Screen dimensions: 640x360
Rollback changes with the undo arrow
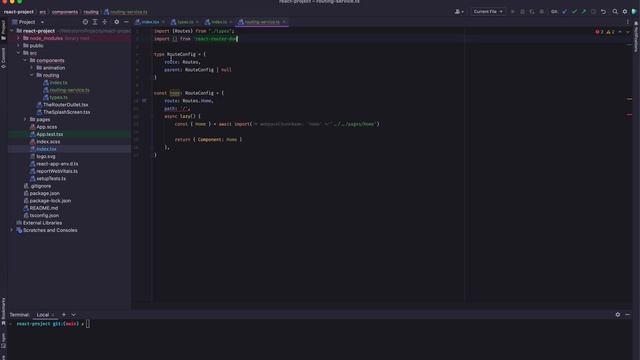pyautogui.click(x=603, y=12)
